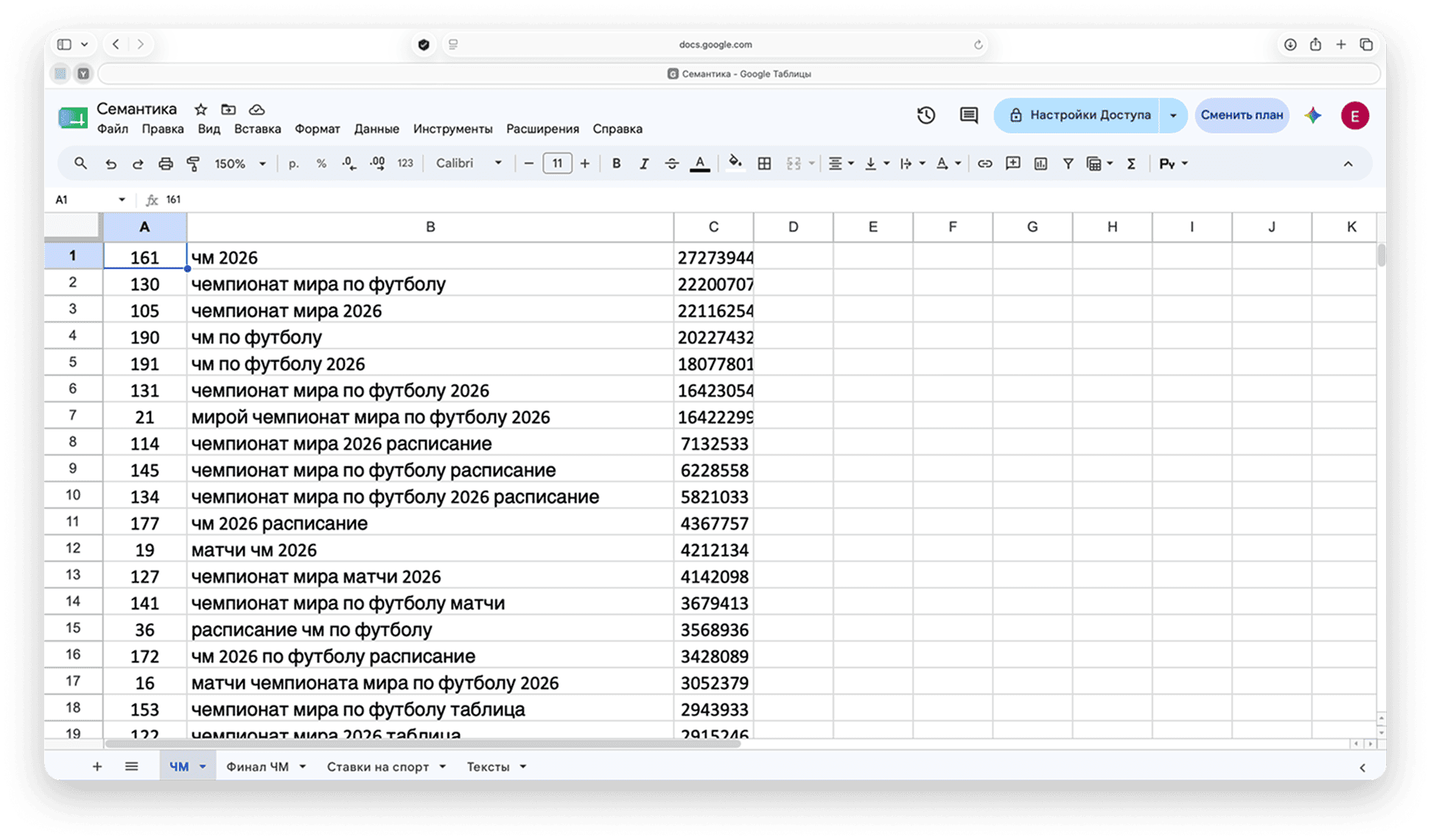This screenshot has height=840, width=1431.
Task: Open the borders tool
Action: coord(765,164)
